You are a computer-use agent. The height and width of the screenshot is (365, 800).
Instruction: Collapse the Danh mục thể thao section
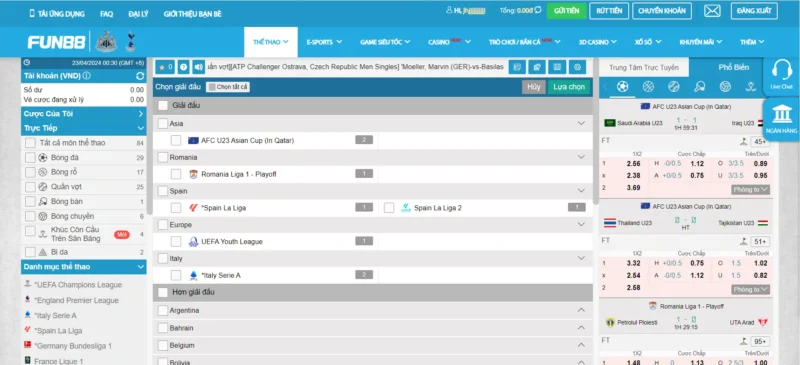(140, 266)
